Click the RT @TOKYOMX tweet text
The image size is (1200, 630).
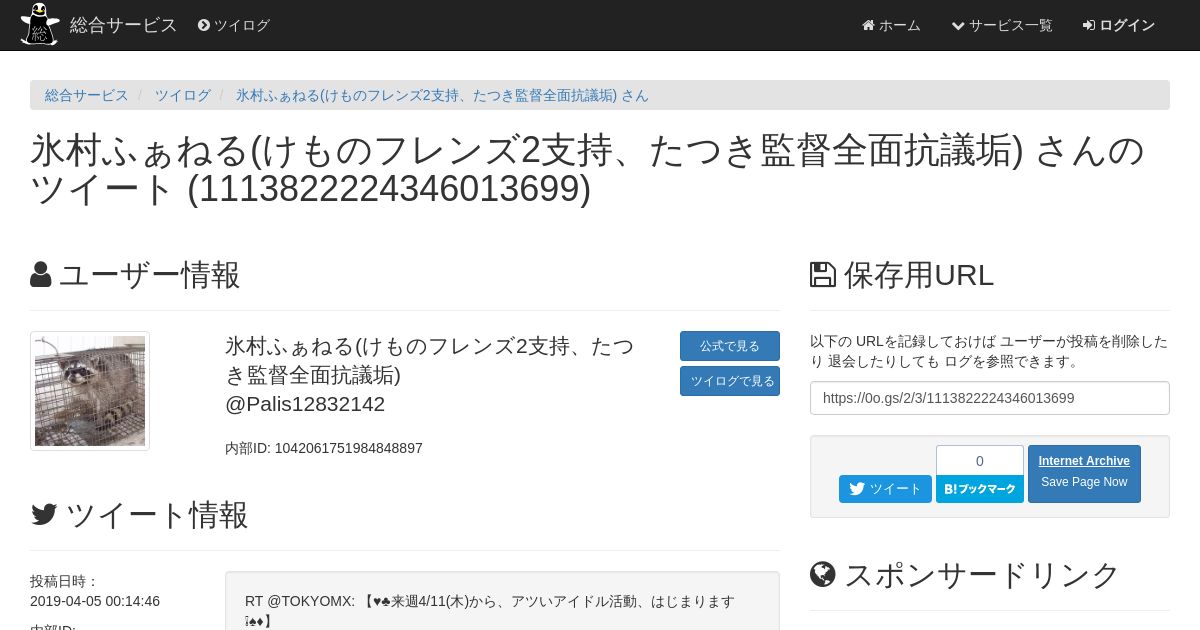[x=490, y=610]
